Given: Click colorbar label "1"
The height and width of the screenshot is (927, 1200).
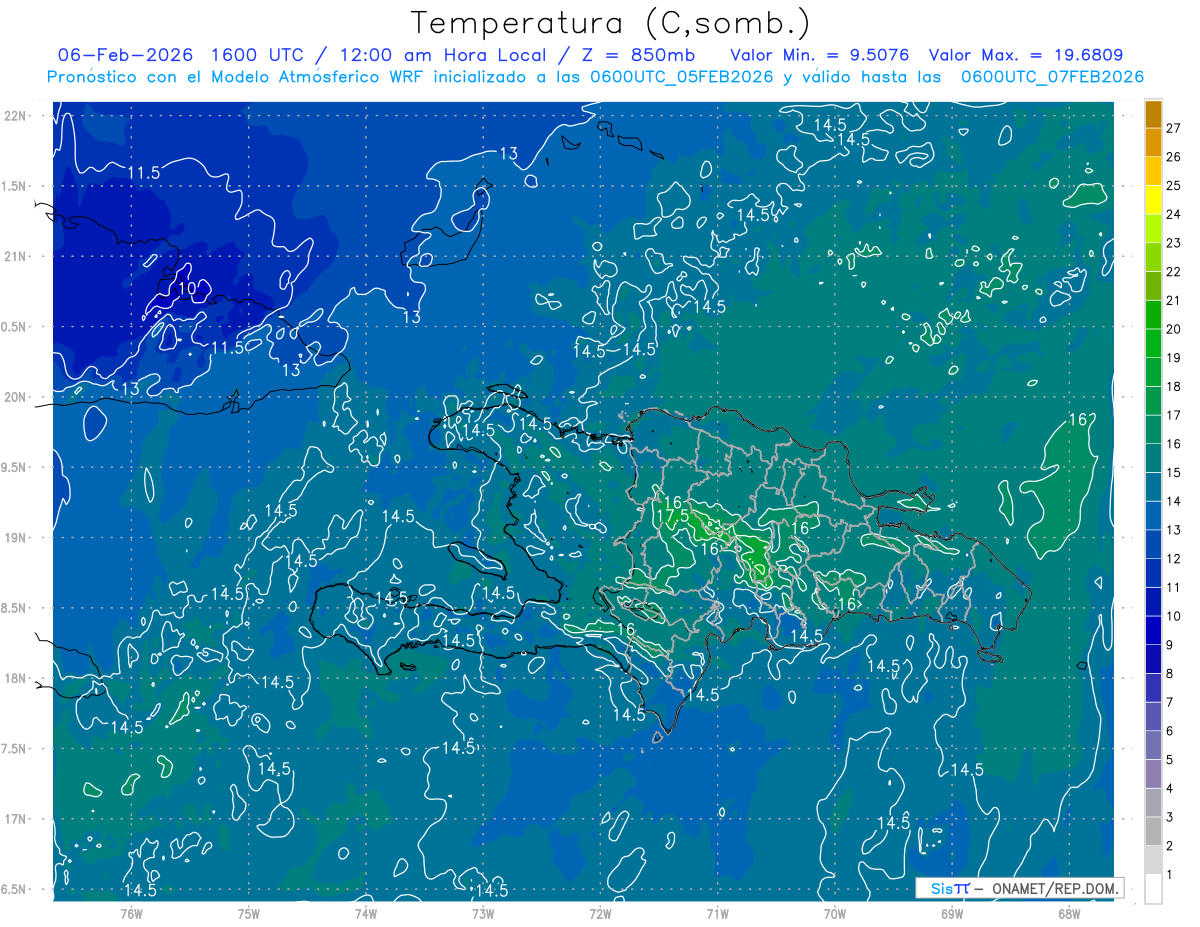Looking at the screenshot, I should coord(1170,875).
